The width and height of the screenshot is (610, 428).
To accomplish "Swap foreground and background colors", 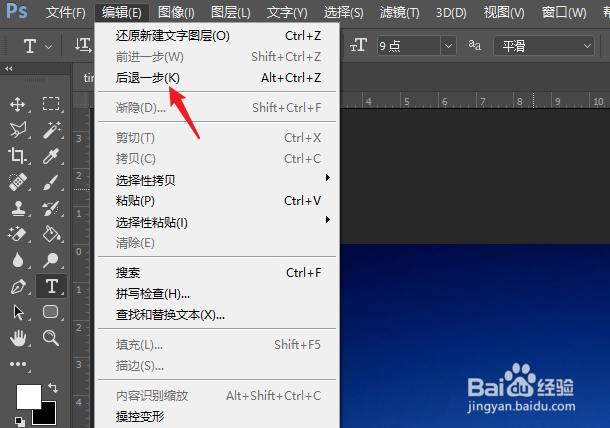I will 53,388.
